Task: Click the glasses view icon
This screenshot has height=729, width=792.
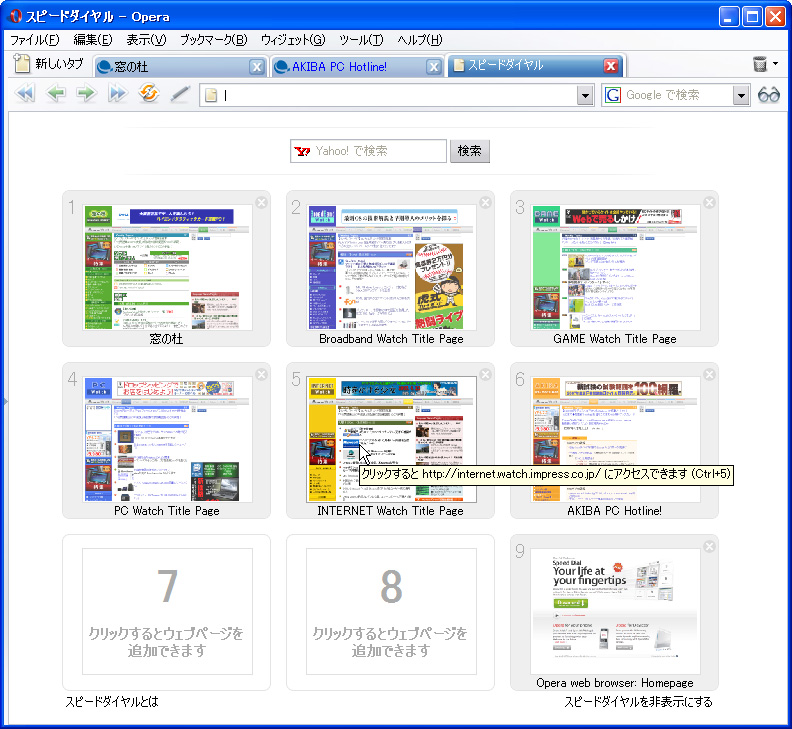Action: pos(769,94)
